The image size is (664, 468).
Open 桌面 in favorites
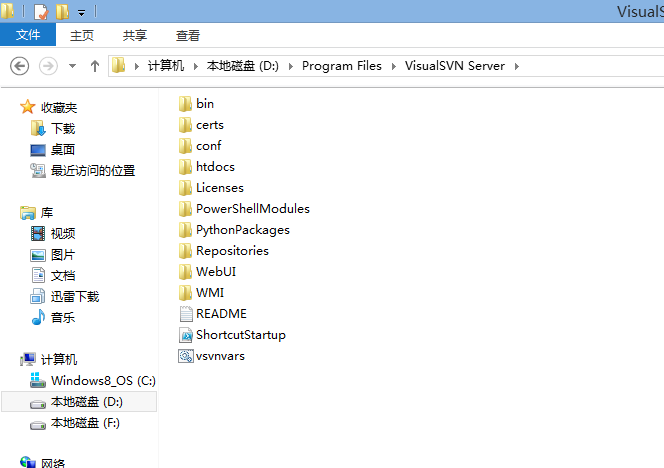tap(63, 150)
